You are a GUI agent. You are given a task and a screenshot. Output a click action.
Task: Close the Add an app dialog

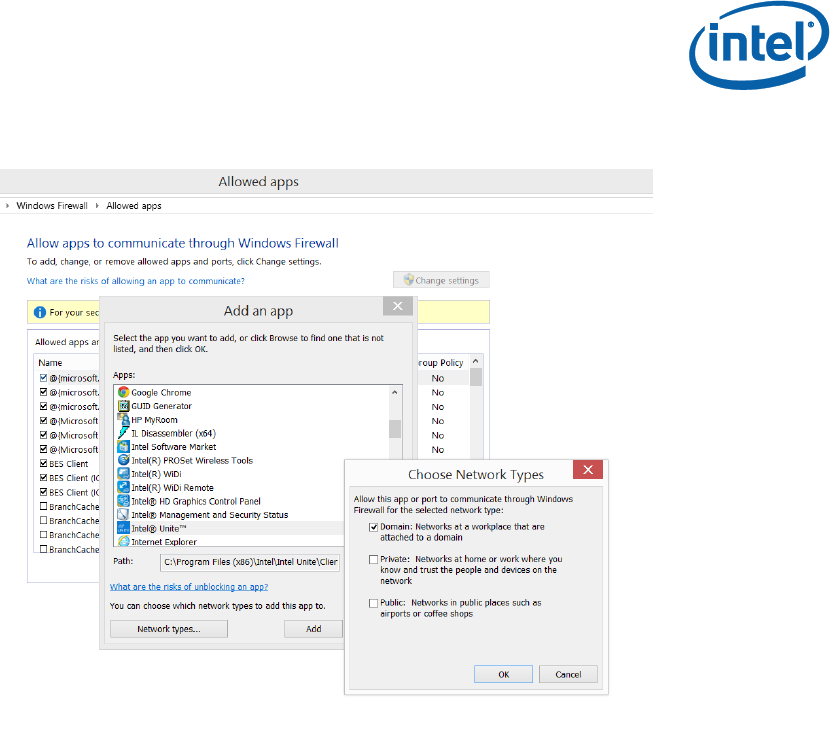[x=398, y=306]
